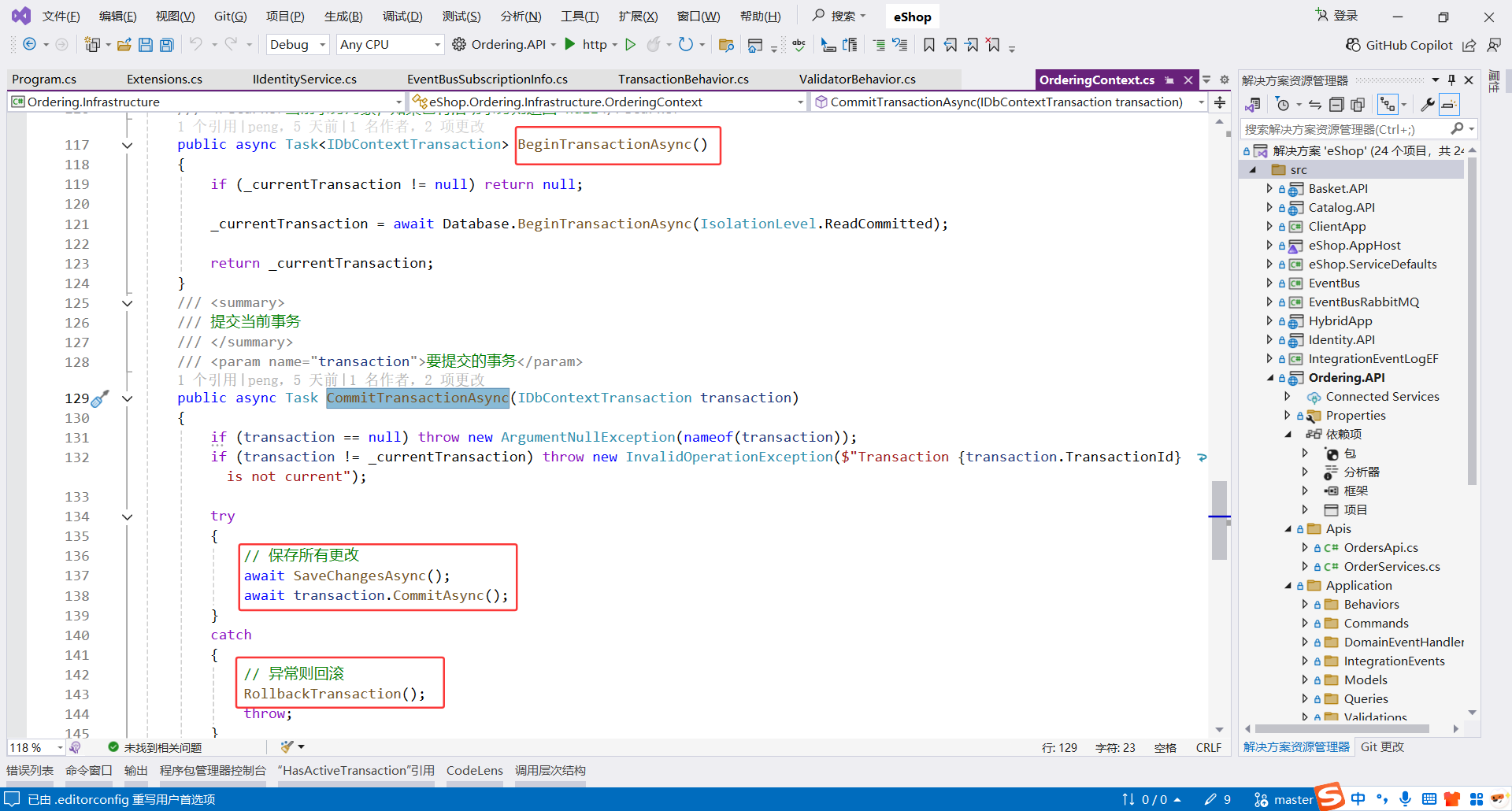This screenshot has height=811, width=1512.
Task: Switch to the TransactionBehavior.cs tab
Action: click(684, 80)
